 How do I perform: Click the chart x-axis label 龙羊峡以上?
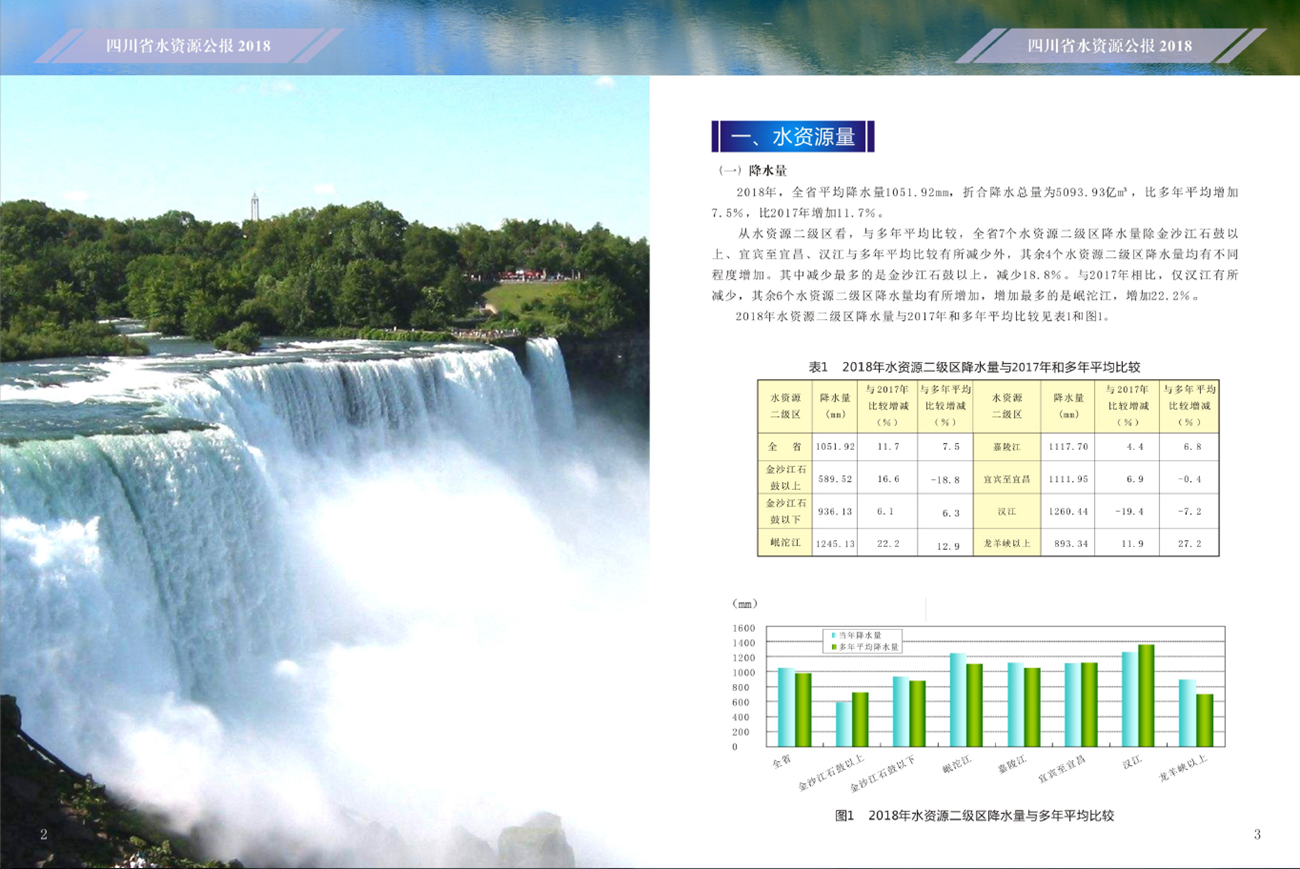(x=1183, y=770)
